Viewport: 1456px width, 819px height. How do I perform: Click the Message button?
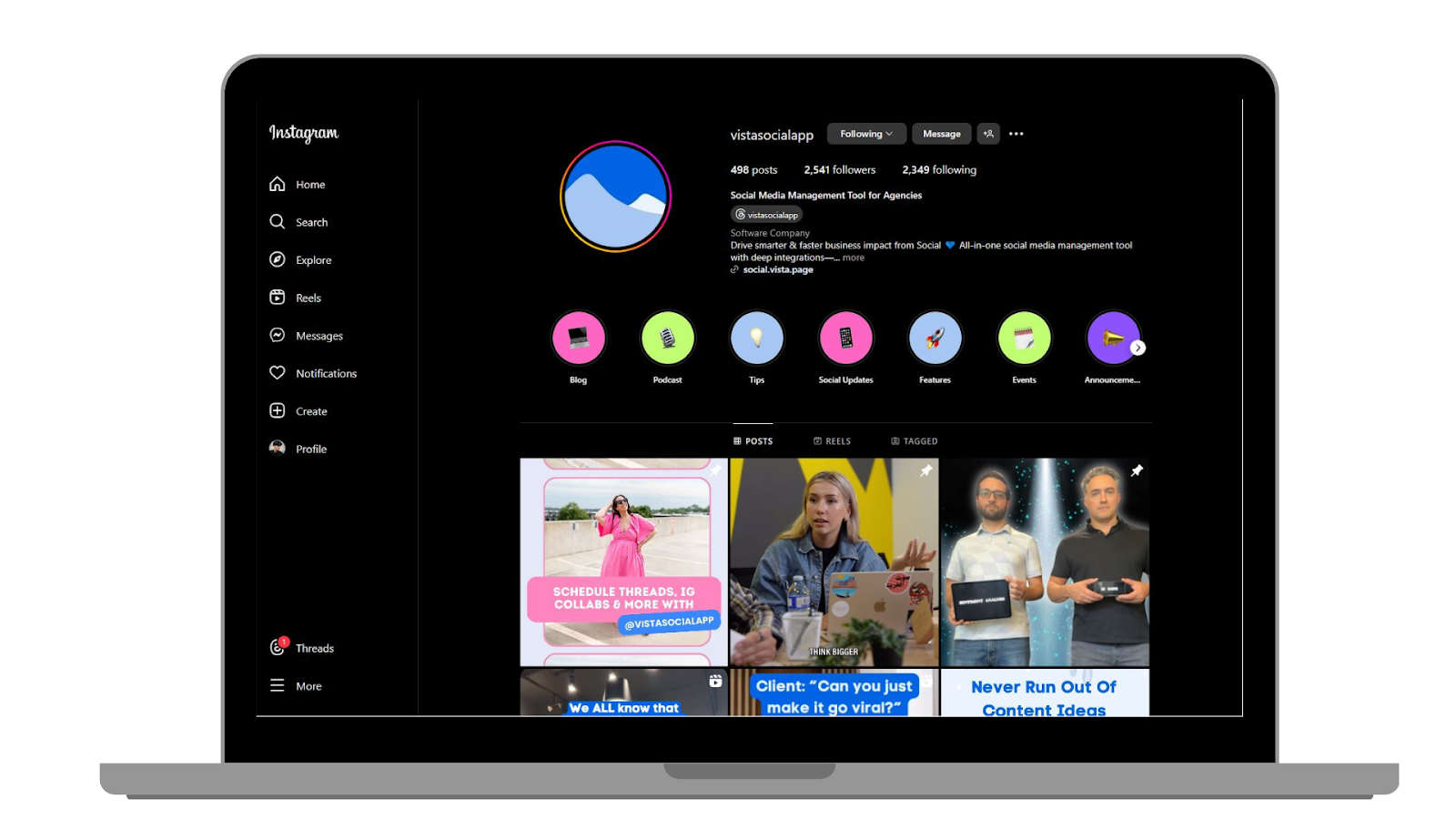coord(942,134)
